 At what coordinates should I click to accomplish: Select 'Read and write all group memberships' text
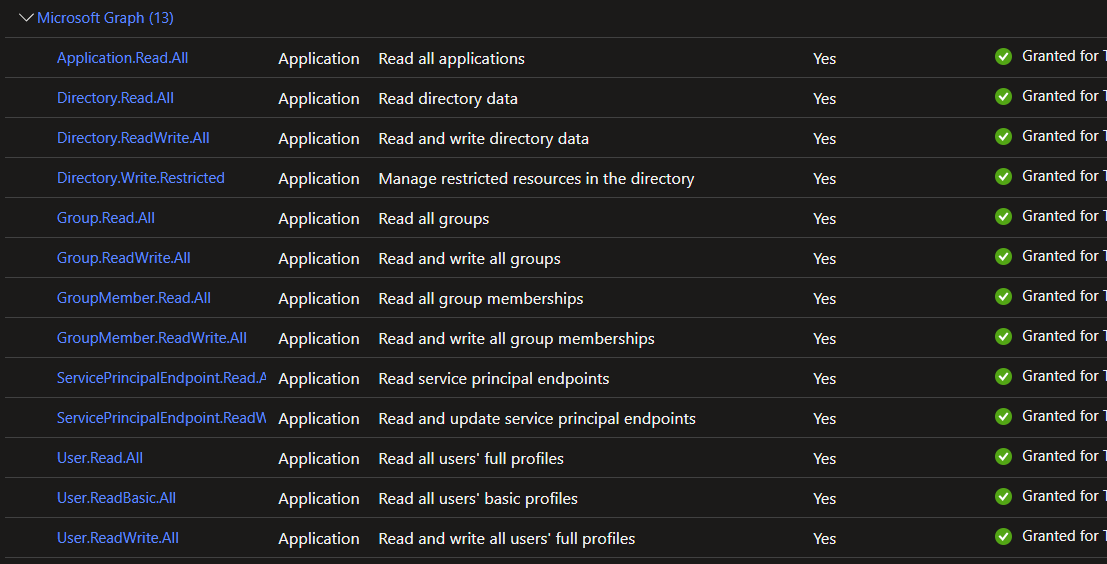pyautogui.click(x=516, y=339)
